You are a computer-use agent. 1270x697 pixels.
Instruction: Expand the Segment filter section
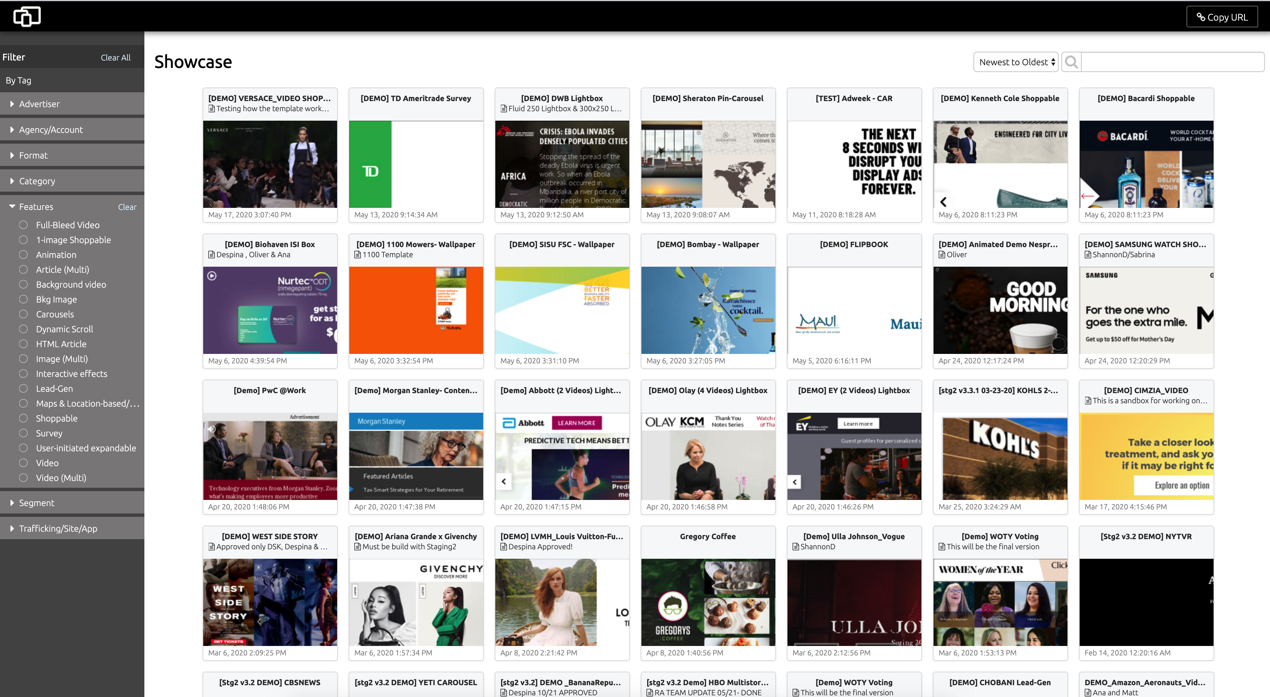(x=72, y=503)
